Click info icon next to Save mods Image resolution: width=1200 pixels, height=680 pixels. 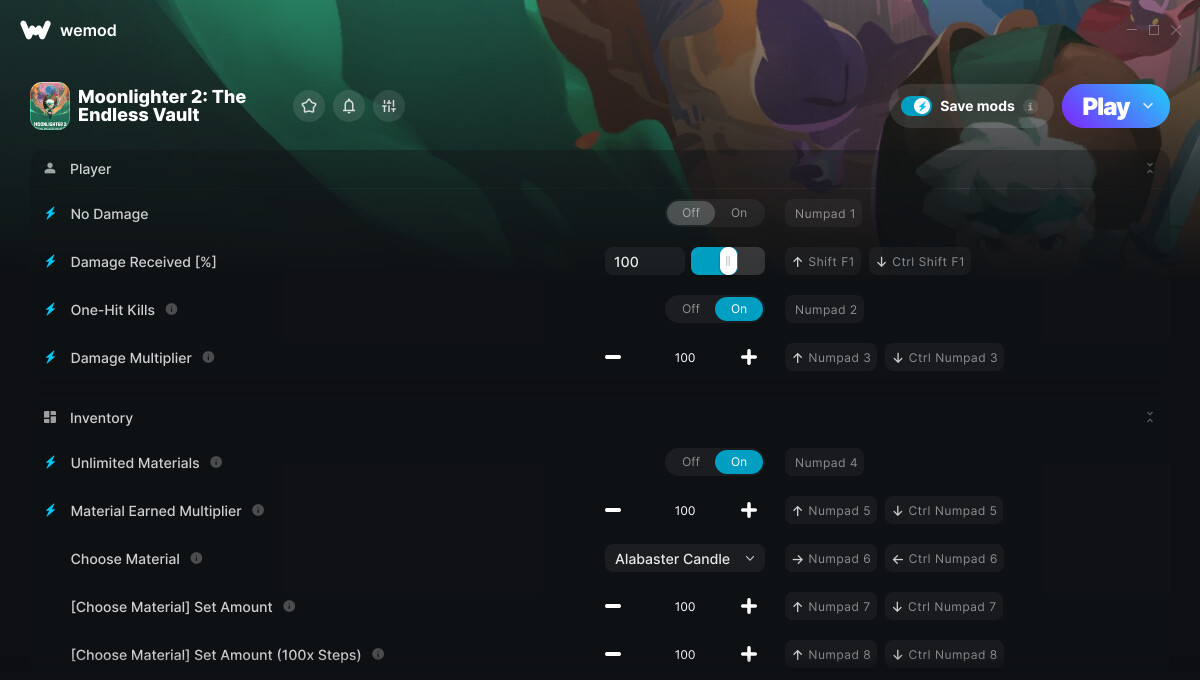[1030, 106]
